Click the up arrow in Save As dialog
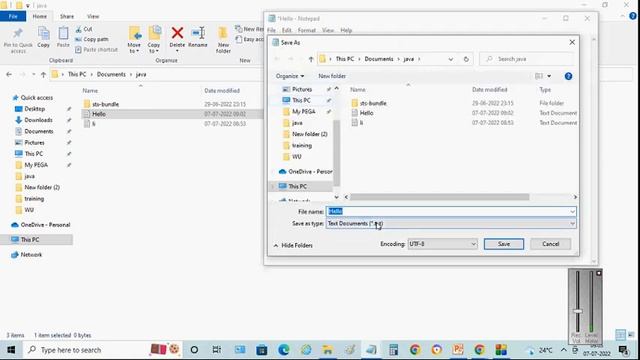Viewport: 640px width, 360px height. pos(311,59)
